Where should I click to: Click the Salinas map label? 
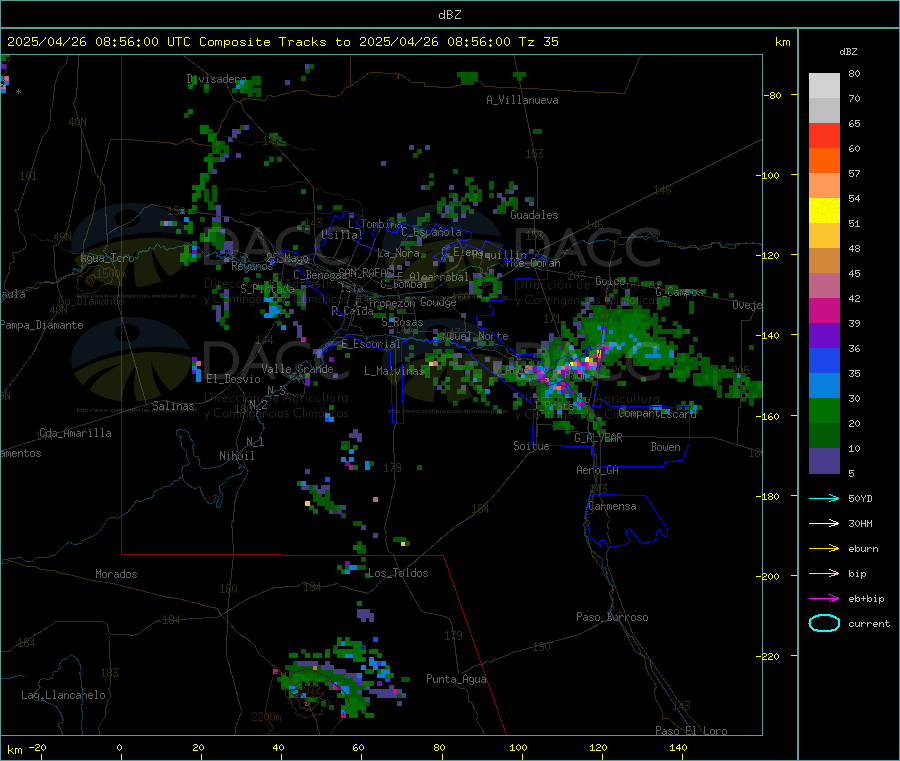(x=173, y=406)
